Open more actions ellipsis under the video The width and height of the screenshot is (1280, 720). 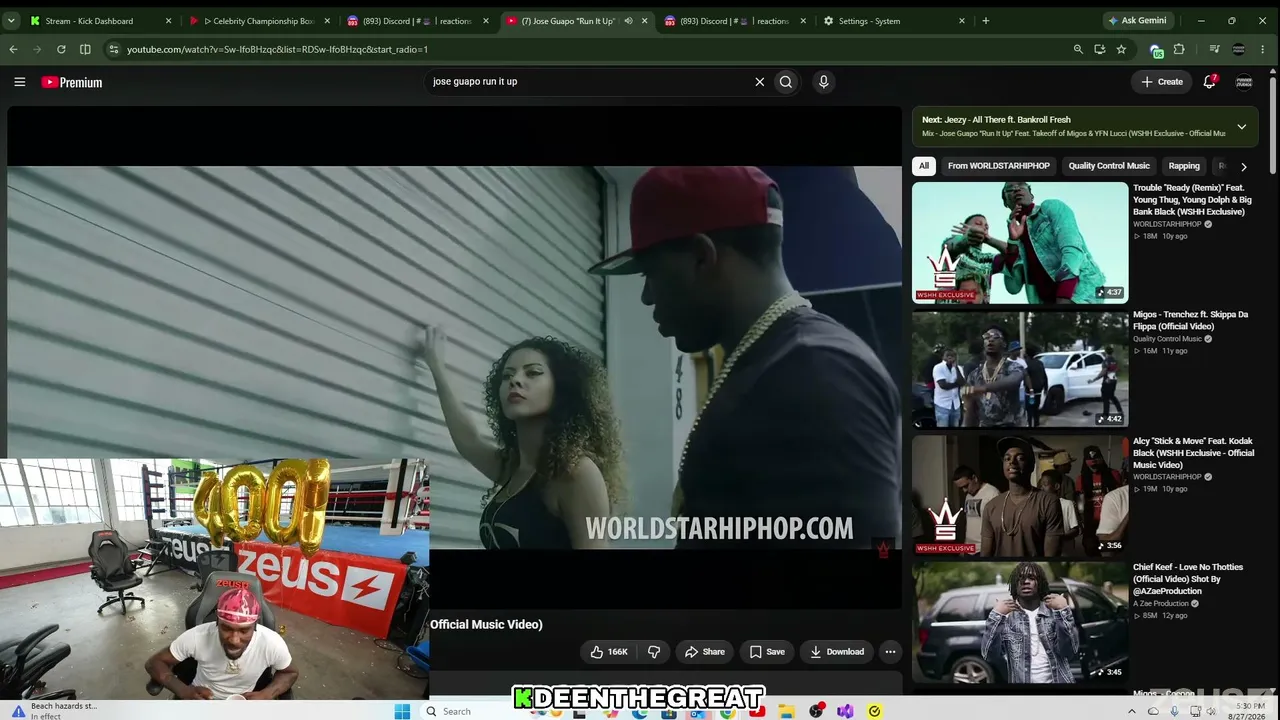click(x=890, y=652)
